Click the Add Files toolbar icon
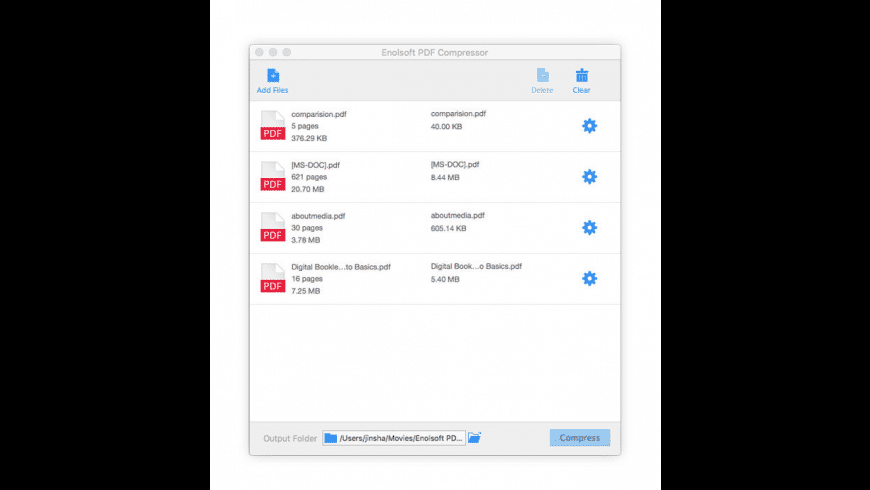This screenshot has height=490, width=870. pos(272,75)
